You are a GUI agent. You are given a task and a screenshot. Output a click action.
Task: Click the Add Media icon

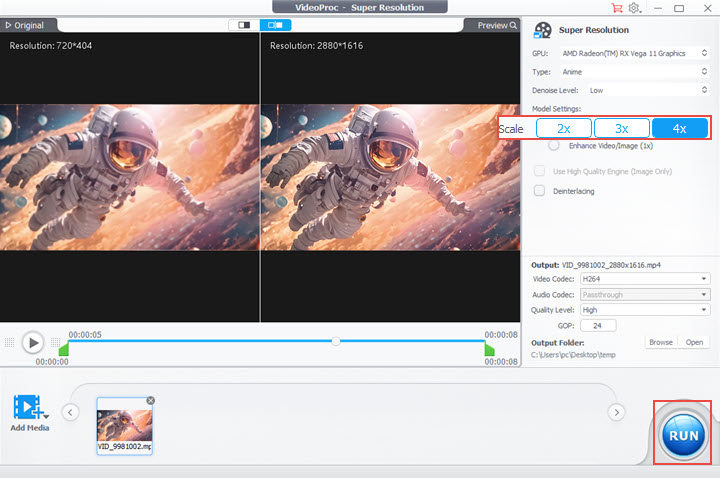[x=30, y=407]
